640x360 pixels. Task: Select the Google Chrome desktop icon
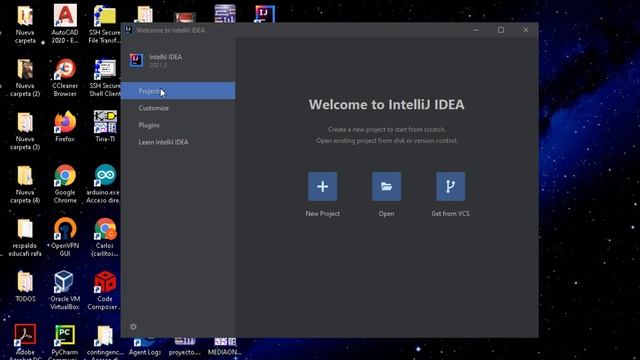coord(65,184)
